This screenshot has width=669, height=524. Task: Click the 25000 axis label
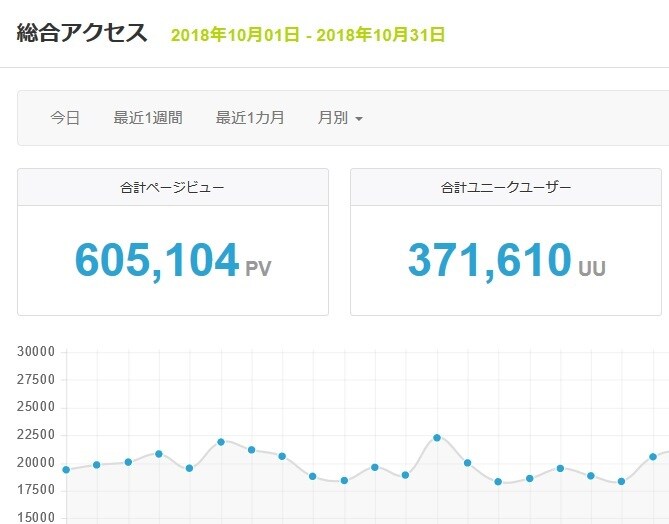[36, 407]
